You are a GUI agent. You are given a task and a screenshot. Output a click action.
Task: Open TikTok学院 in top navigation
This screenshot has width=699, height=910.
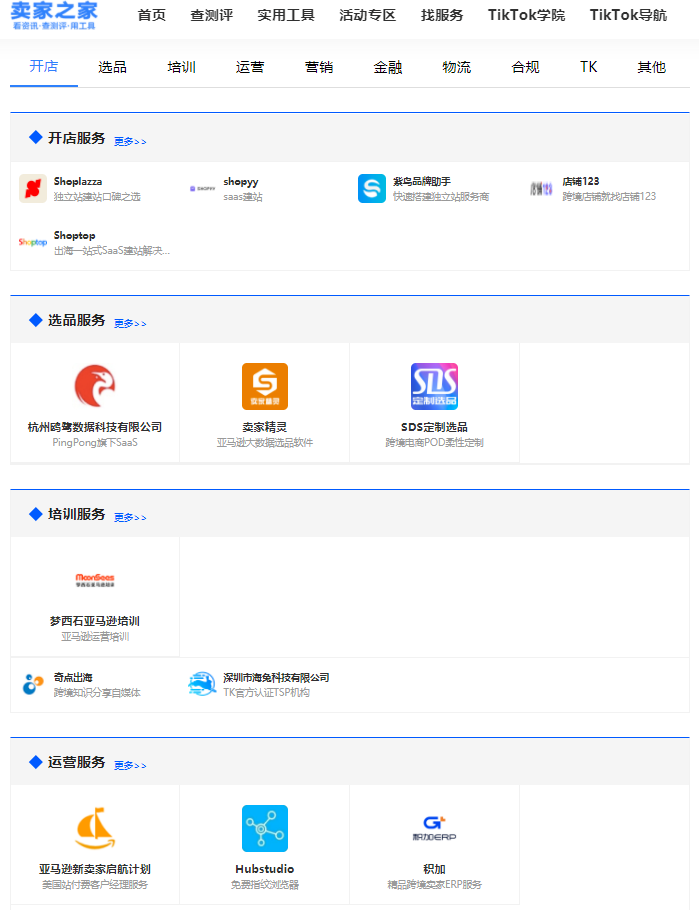point(527,15)
